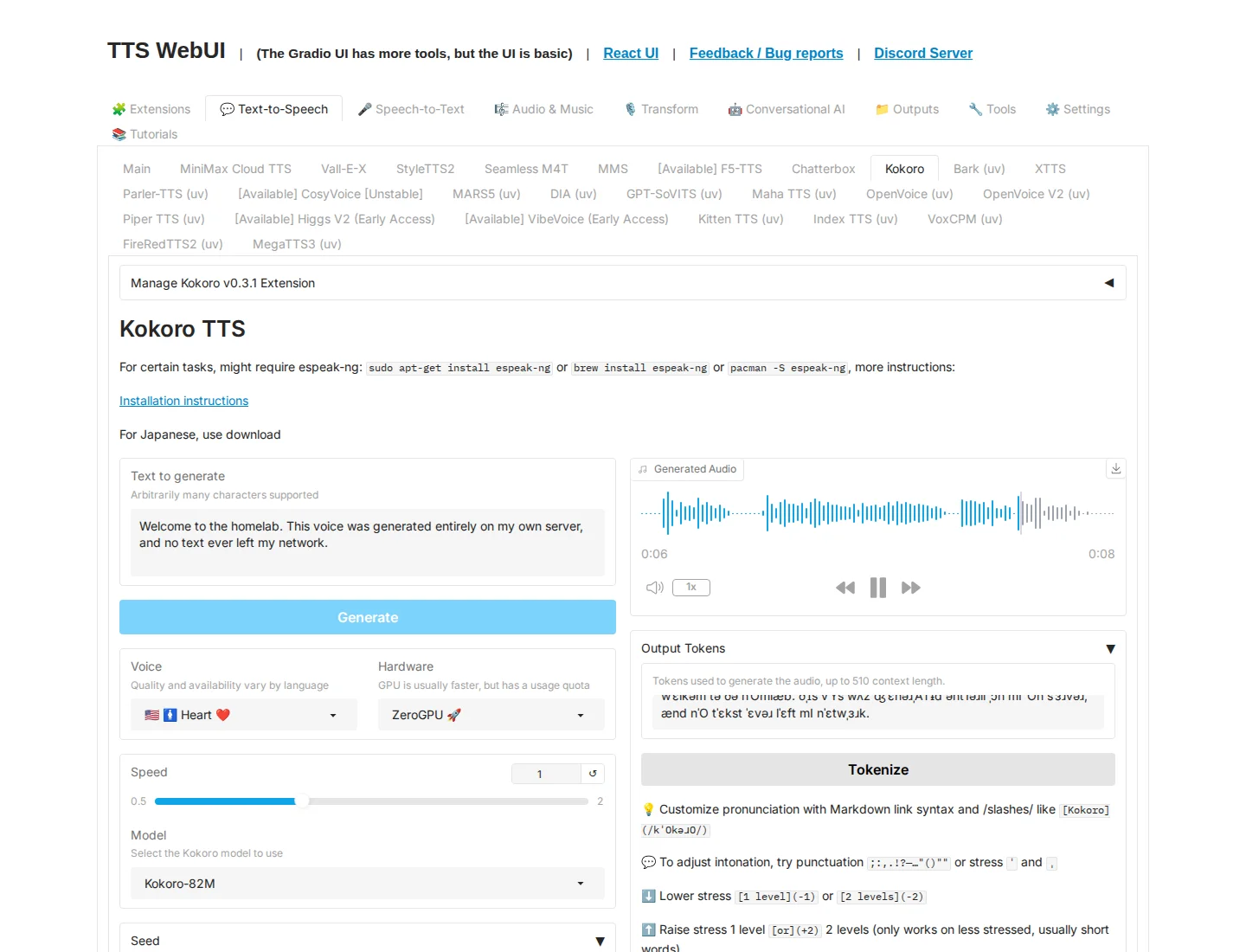Expand the Seed section
Image resolution: width=1246 pixels, height=952 pixels.
pos(368,941)
